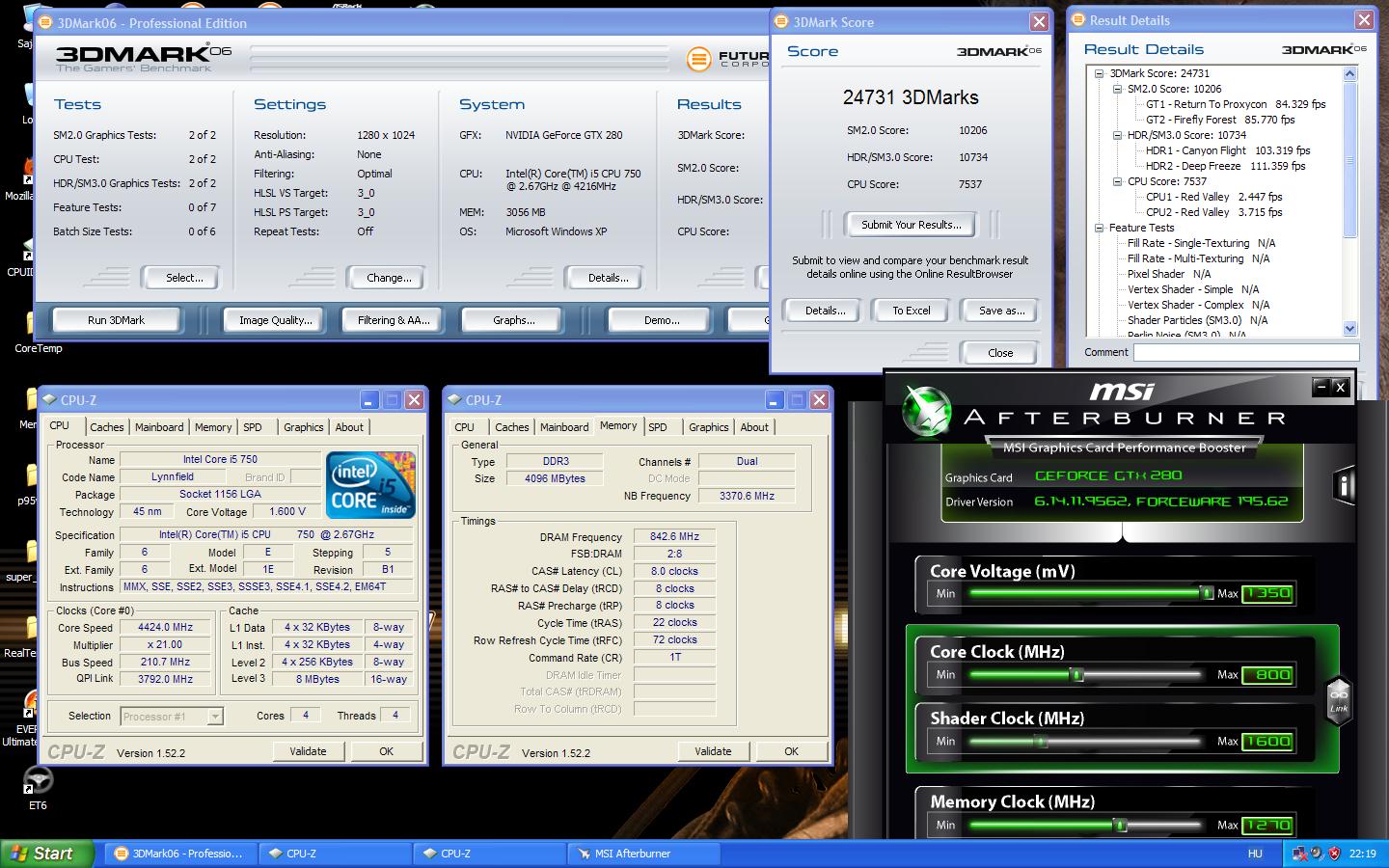Click Details... in 3DMark Score window
Viewport: 1389px width, 868px height.
[826, 311]
